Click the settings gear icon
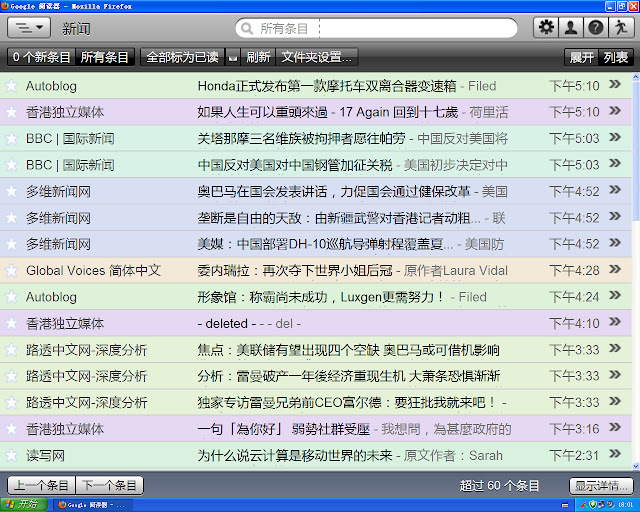This screenshot has width=640, height=512. pos(546,28)
